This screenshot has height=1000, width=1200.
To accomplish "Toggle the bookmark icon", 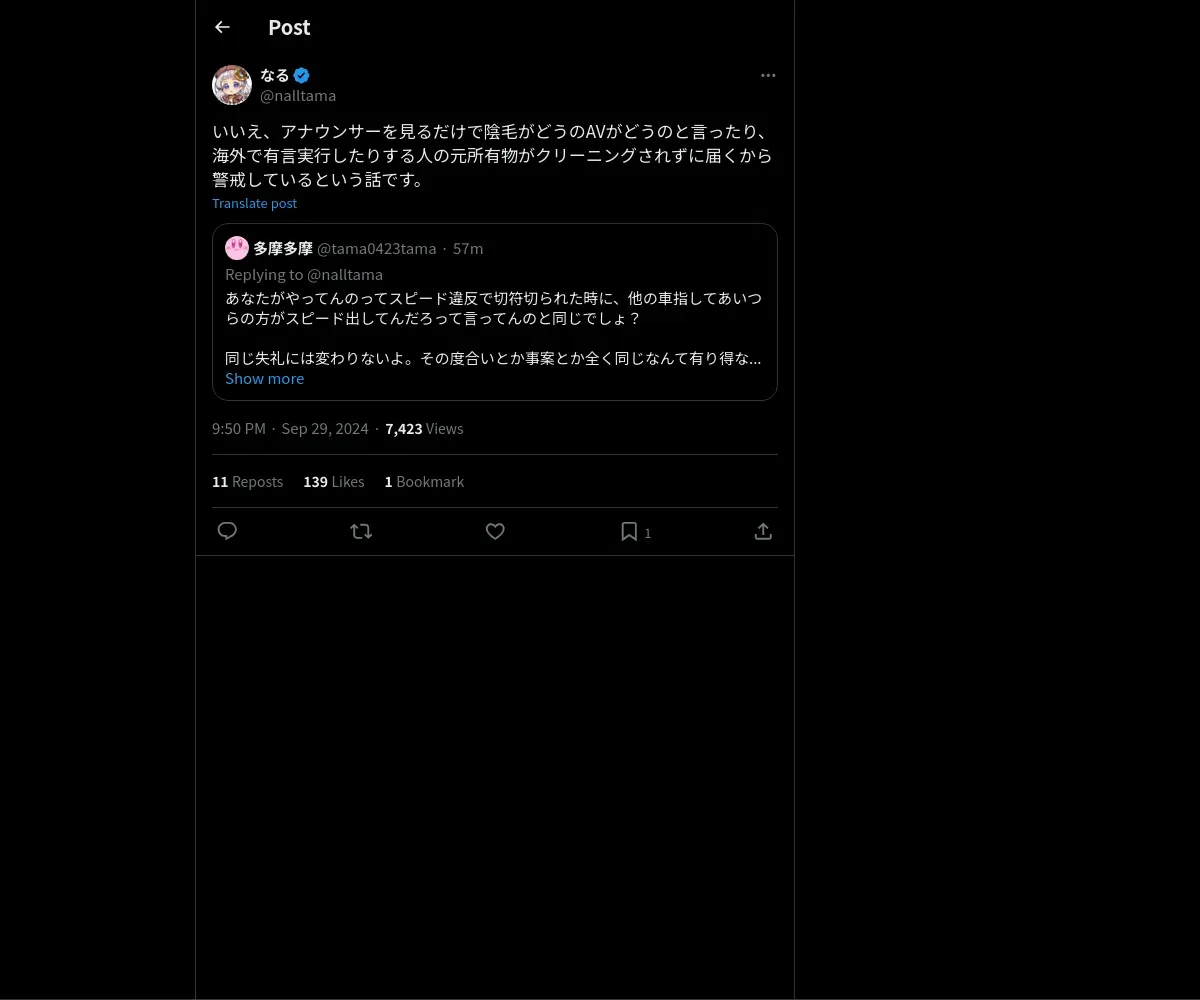I will [x=629, y=531].
